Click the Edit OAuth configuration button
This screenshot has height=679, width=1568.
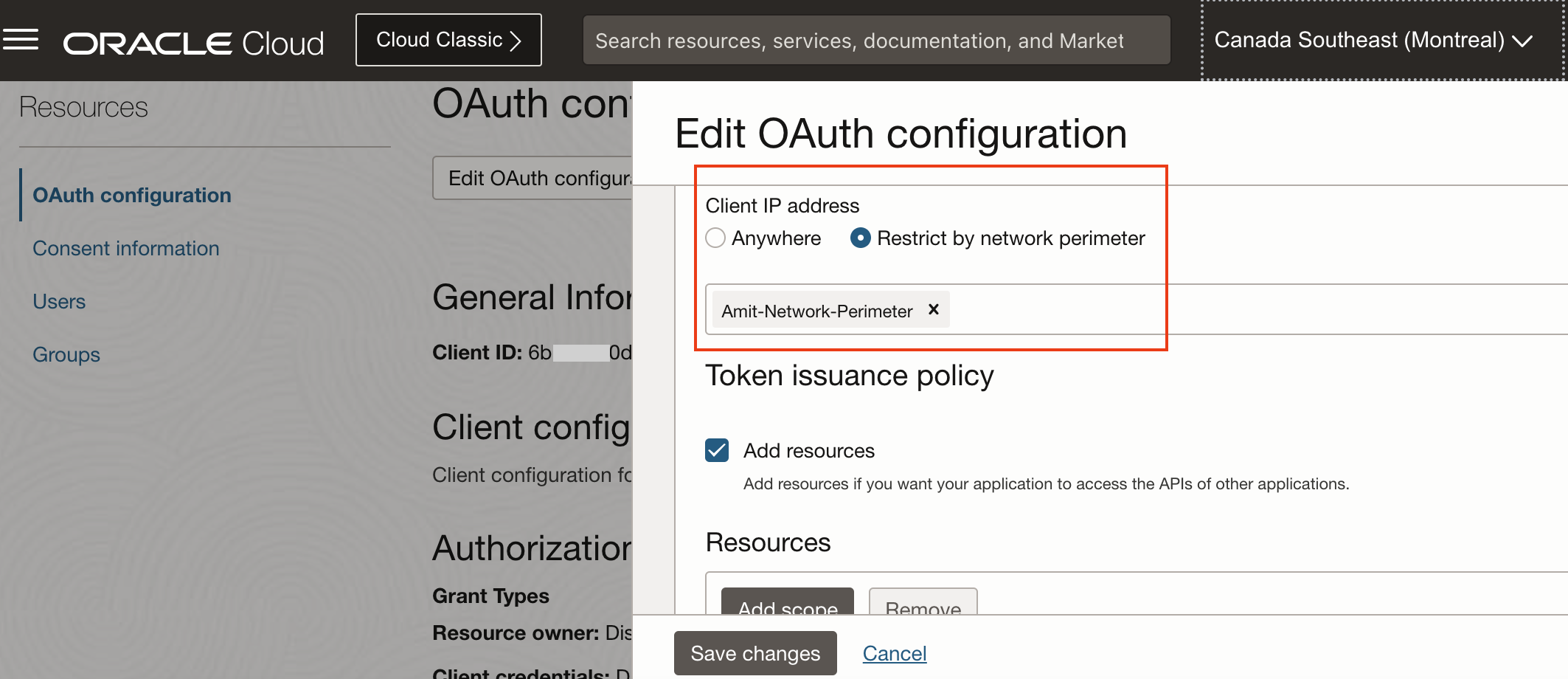point(533,178)
